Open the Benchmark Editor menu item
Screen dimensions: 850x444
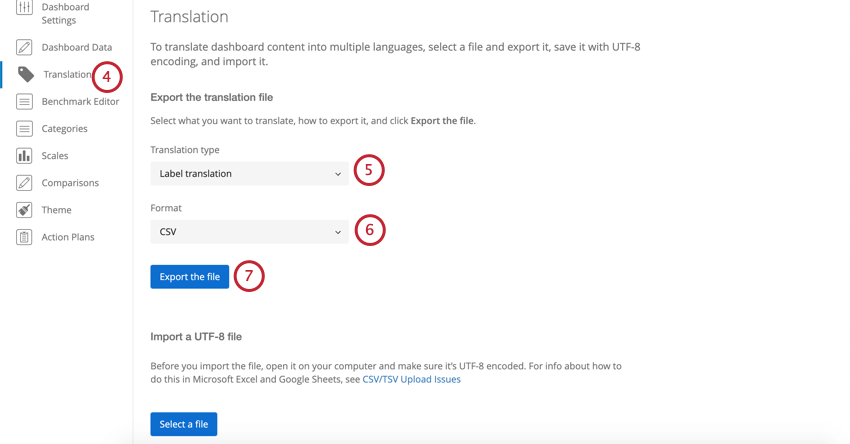pos(80,101)
